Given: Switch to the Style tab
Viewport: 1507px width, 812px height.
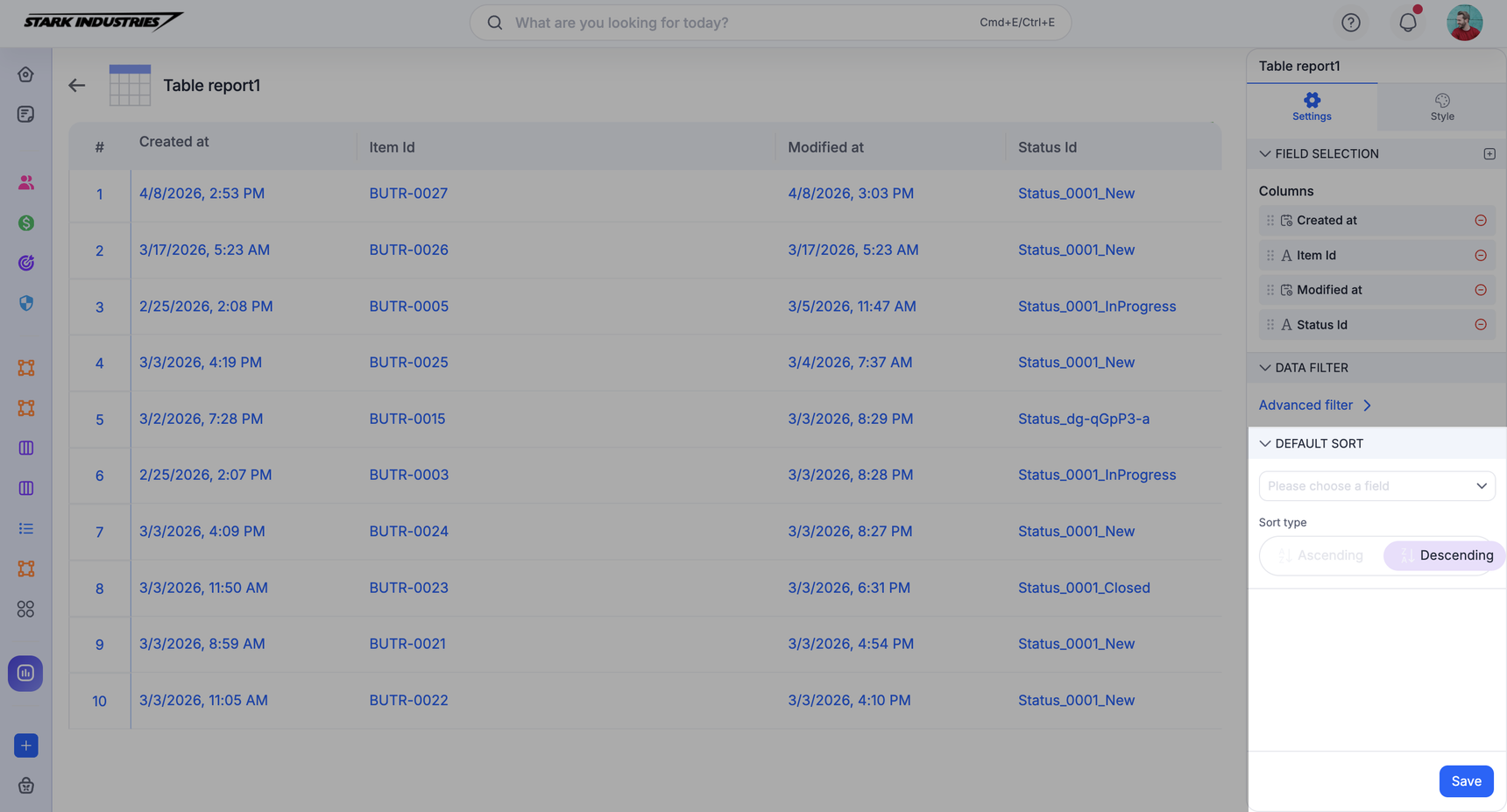Looking at the screenshot, I should pyautogui.click(x=1441, y=107).
